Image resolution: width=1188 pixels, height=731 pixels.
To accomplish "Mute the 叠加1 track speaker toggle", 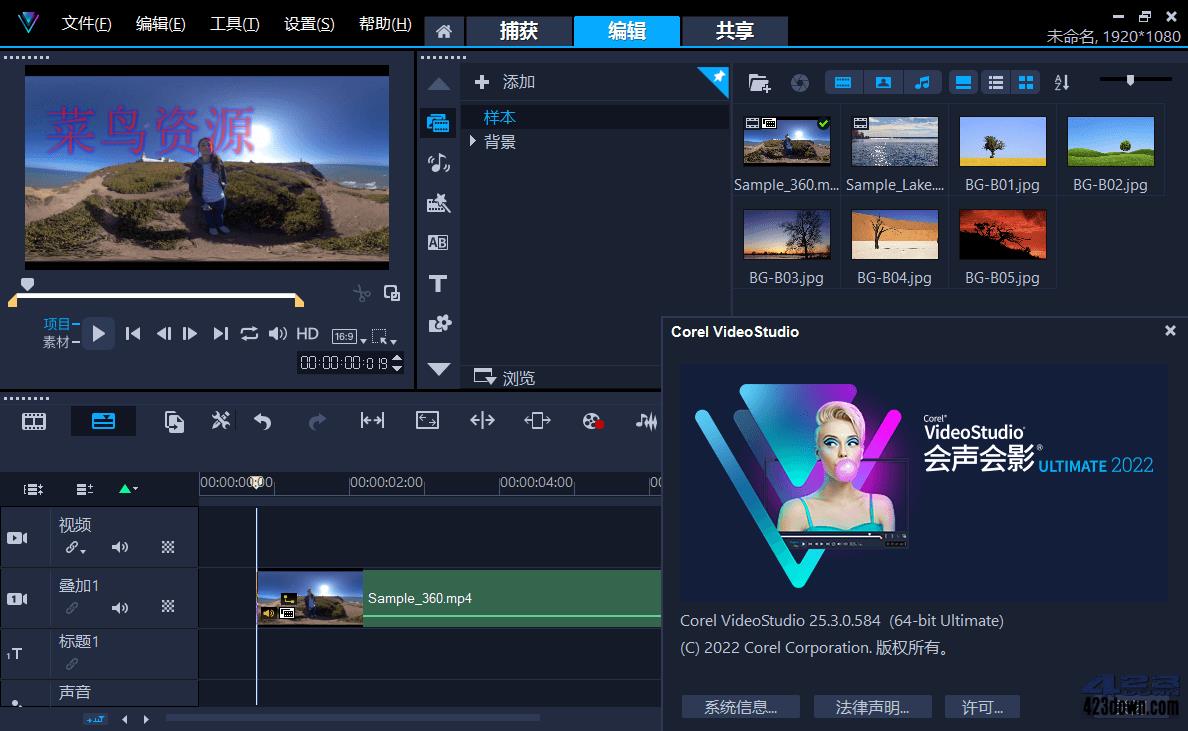I will click(x=119, y=607).
